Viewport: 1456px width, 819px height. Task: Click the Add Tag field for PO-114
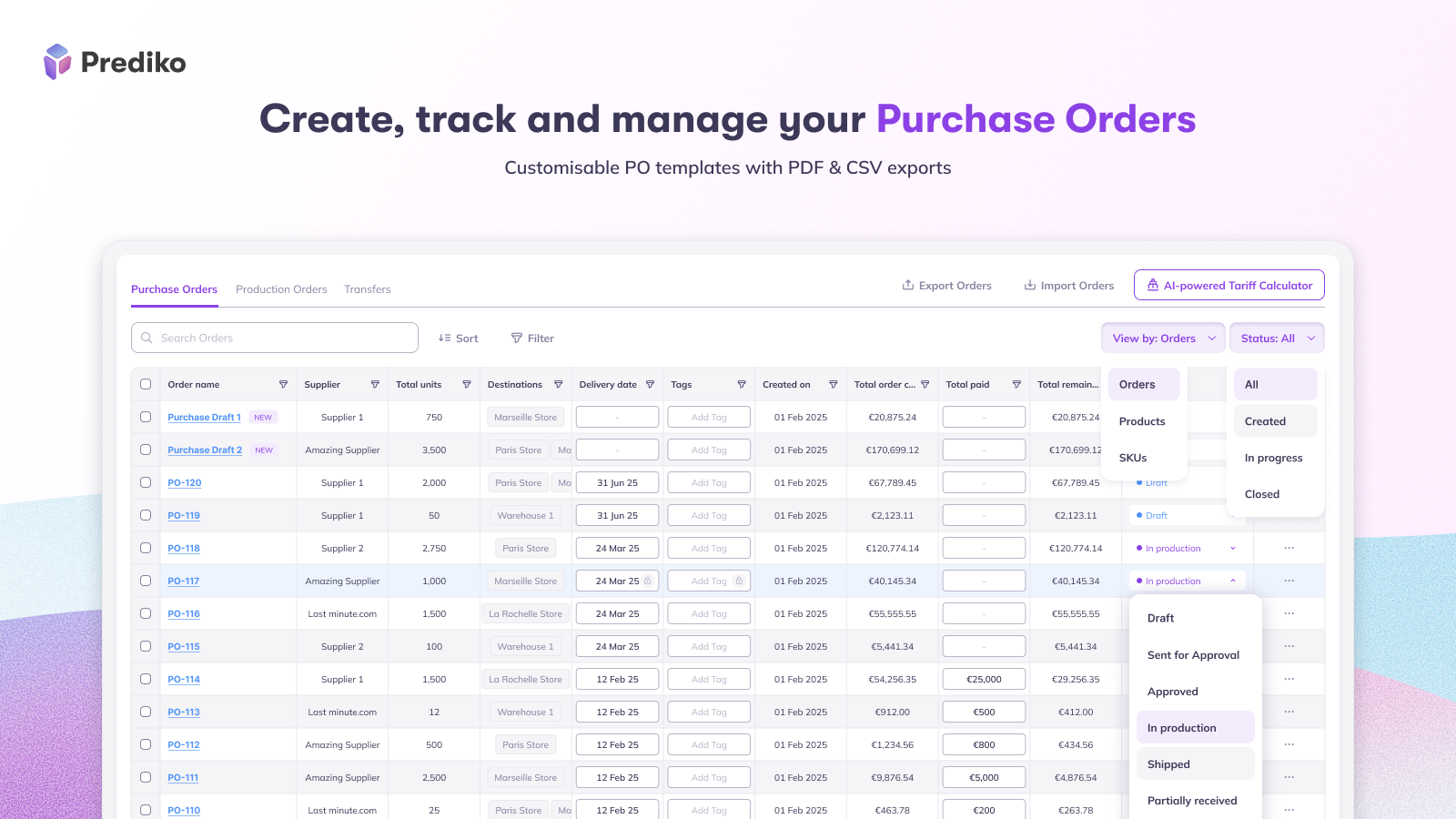(x=709, y=679)
